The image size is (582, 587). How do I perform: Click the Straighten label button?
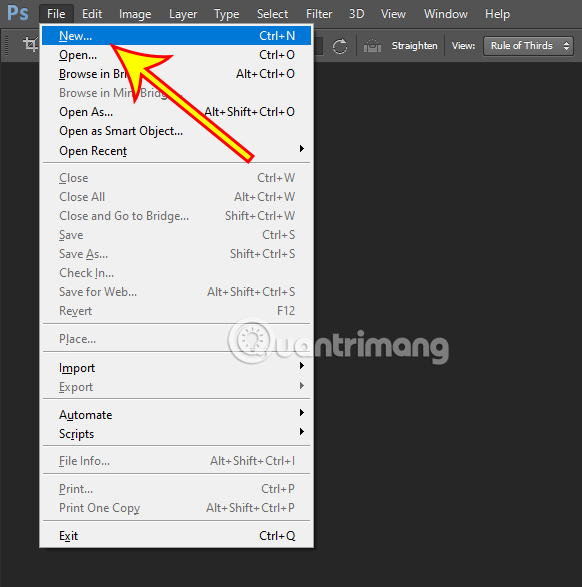tap(414, 46)
